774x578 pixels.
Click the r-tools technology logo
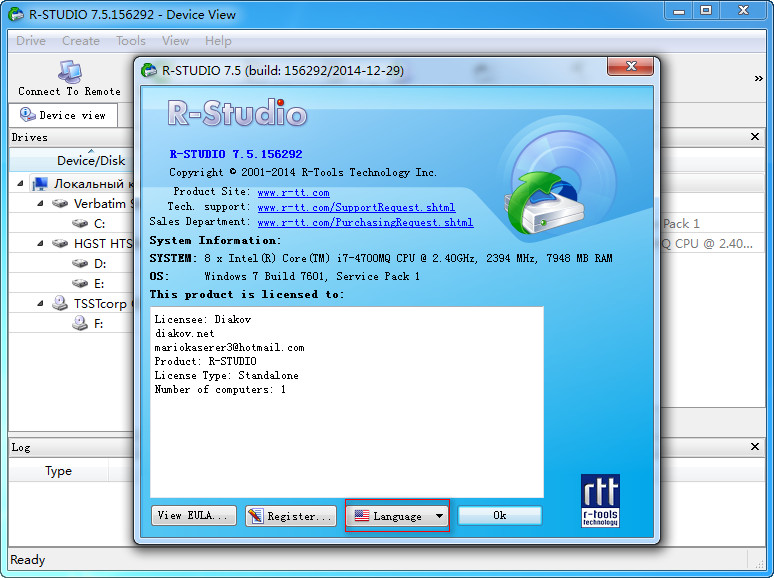pyautogui.click(x=600, y=501)
